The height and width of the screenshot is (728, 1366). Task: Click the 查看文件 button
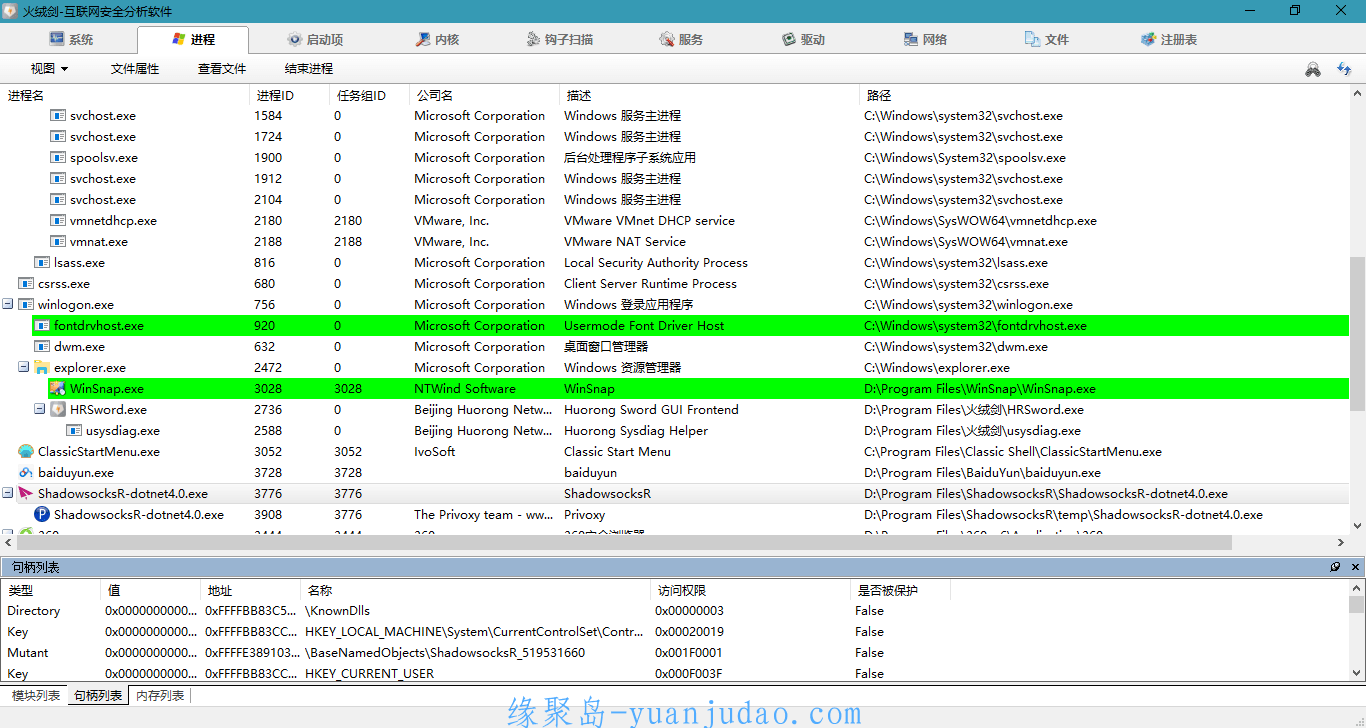click(x=222, y=69)
